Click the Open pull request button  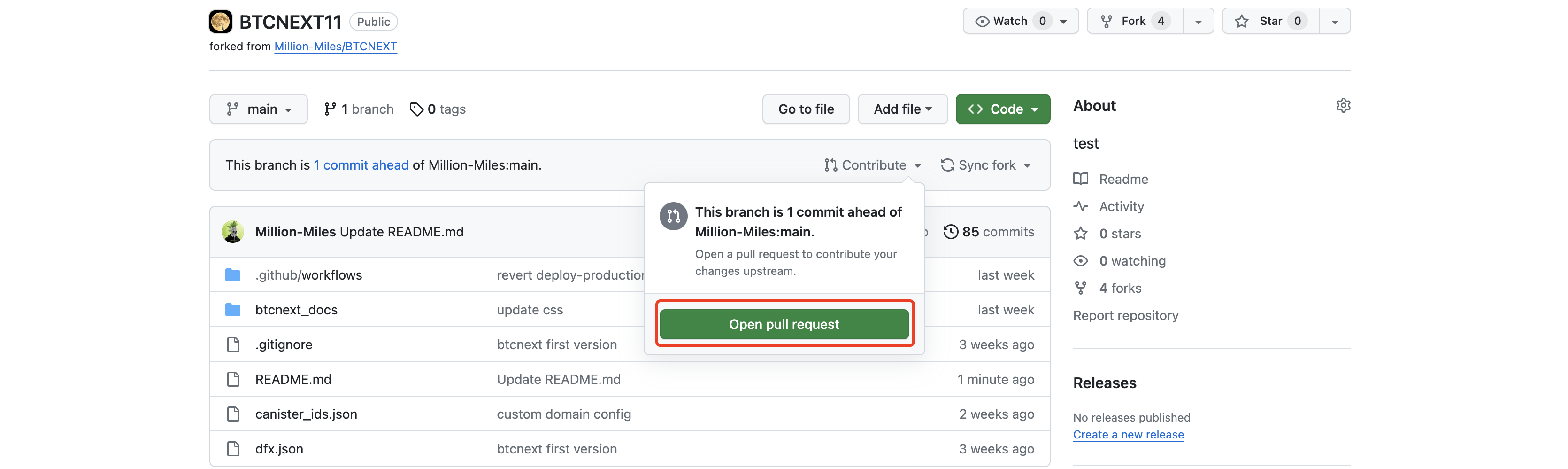click(784, 324)
